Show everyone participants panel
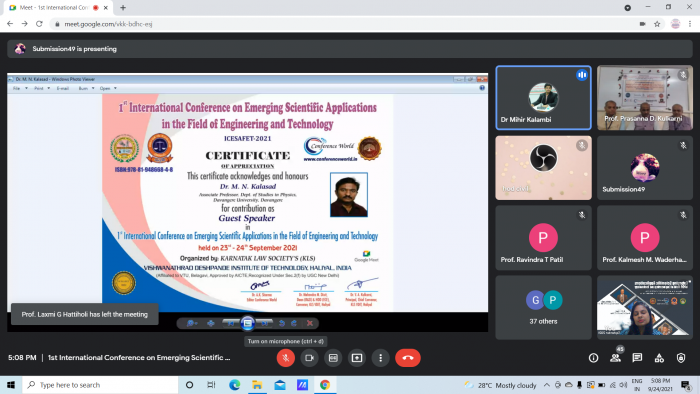 pyautogui.click(x=616, y=358)
